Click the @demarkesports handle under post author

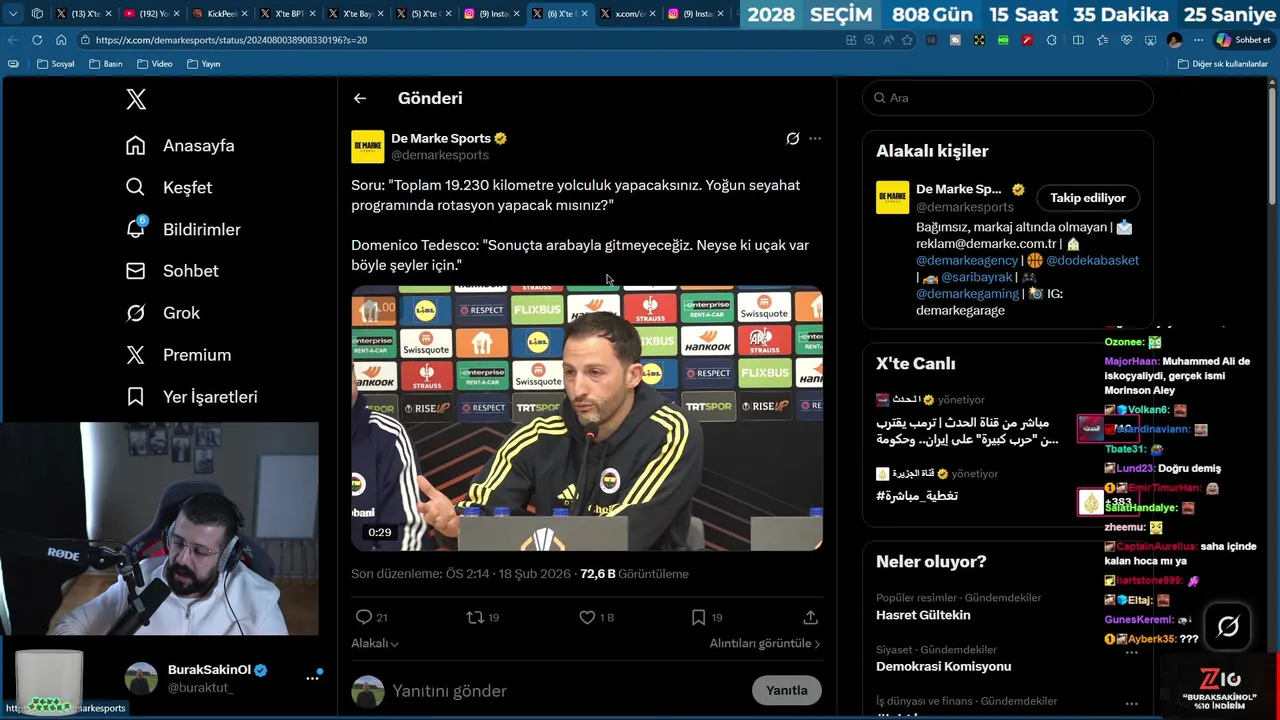coord(440,155)
